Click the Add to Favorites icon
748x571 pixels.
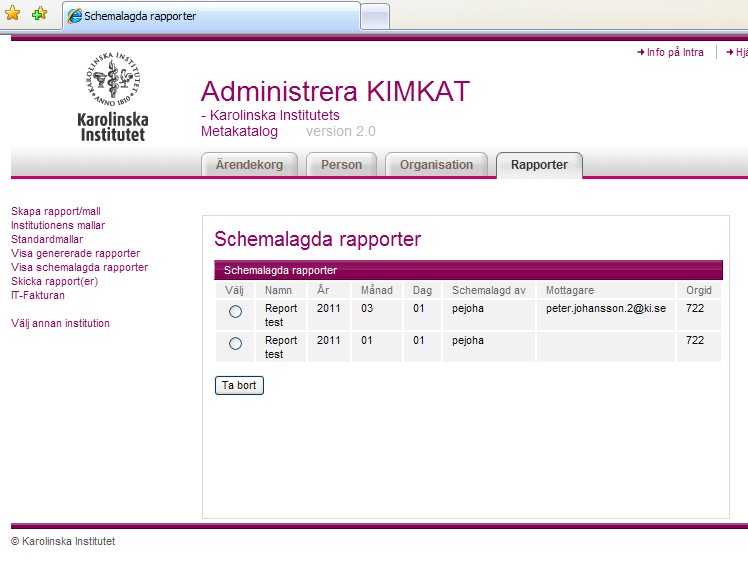click(x=40, y=13)
